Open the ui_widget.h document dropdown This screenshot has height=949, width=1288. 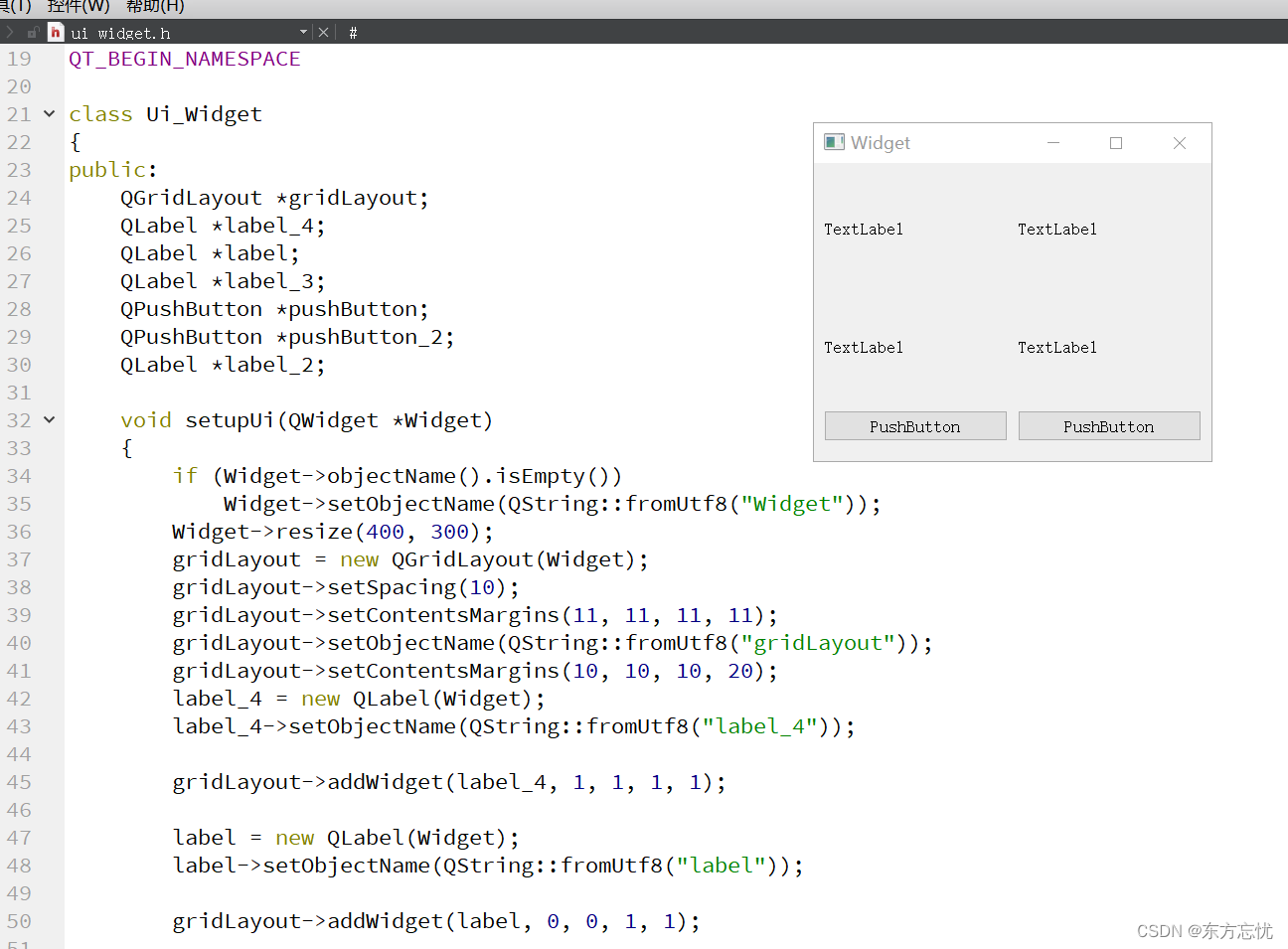click(x=303, y=32)
